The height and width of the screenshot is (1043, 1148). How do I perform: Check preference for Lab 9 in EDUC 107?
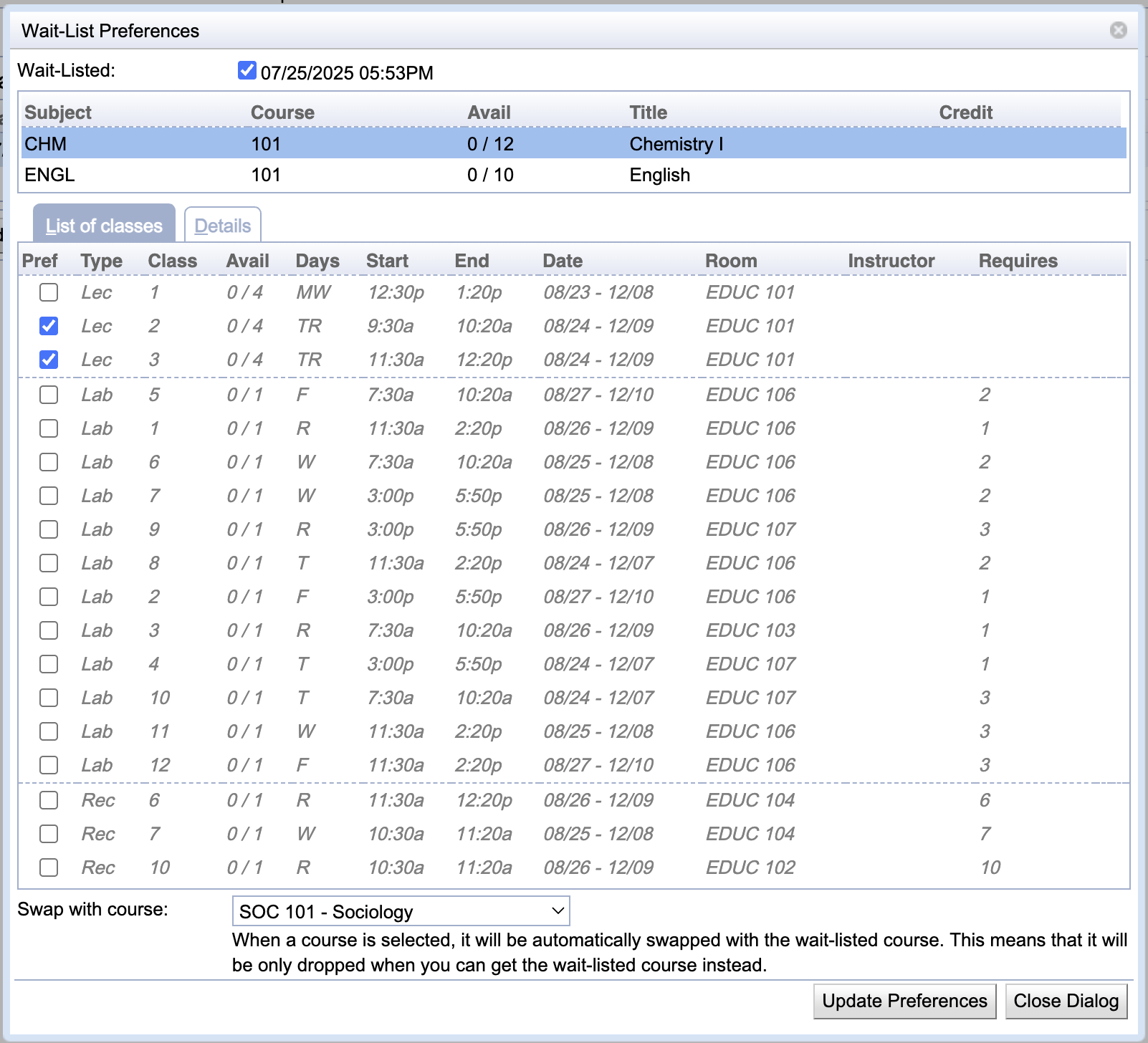[49, 529]
